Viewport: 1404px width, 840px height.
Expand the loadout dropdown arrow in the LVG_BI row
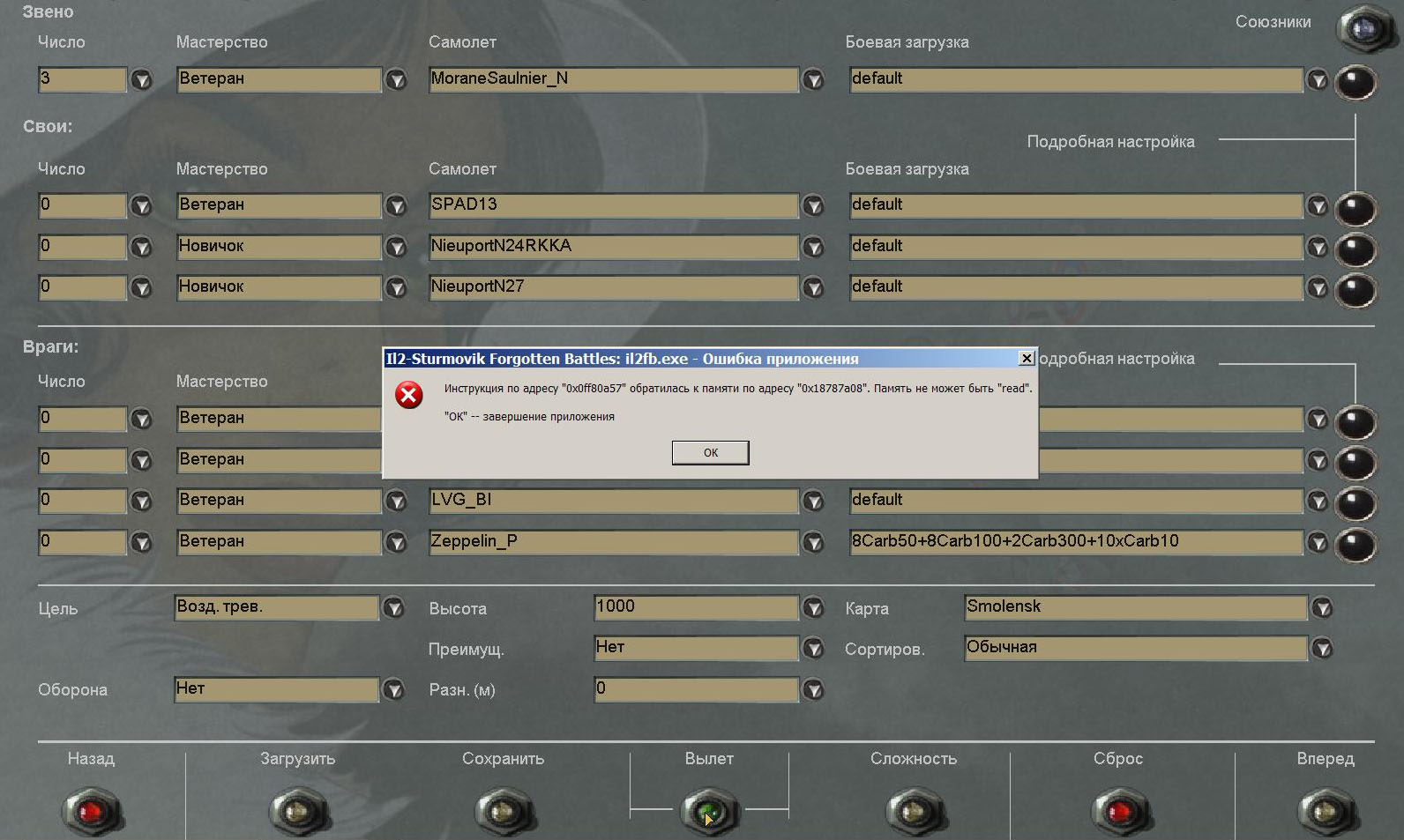click(1318, 502)
